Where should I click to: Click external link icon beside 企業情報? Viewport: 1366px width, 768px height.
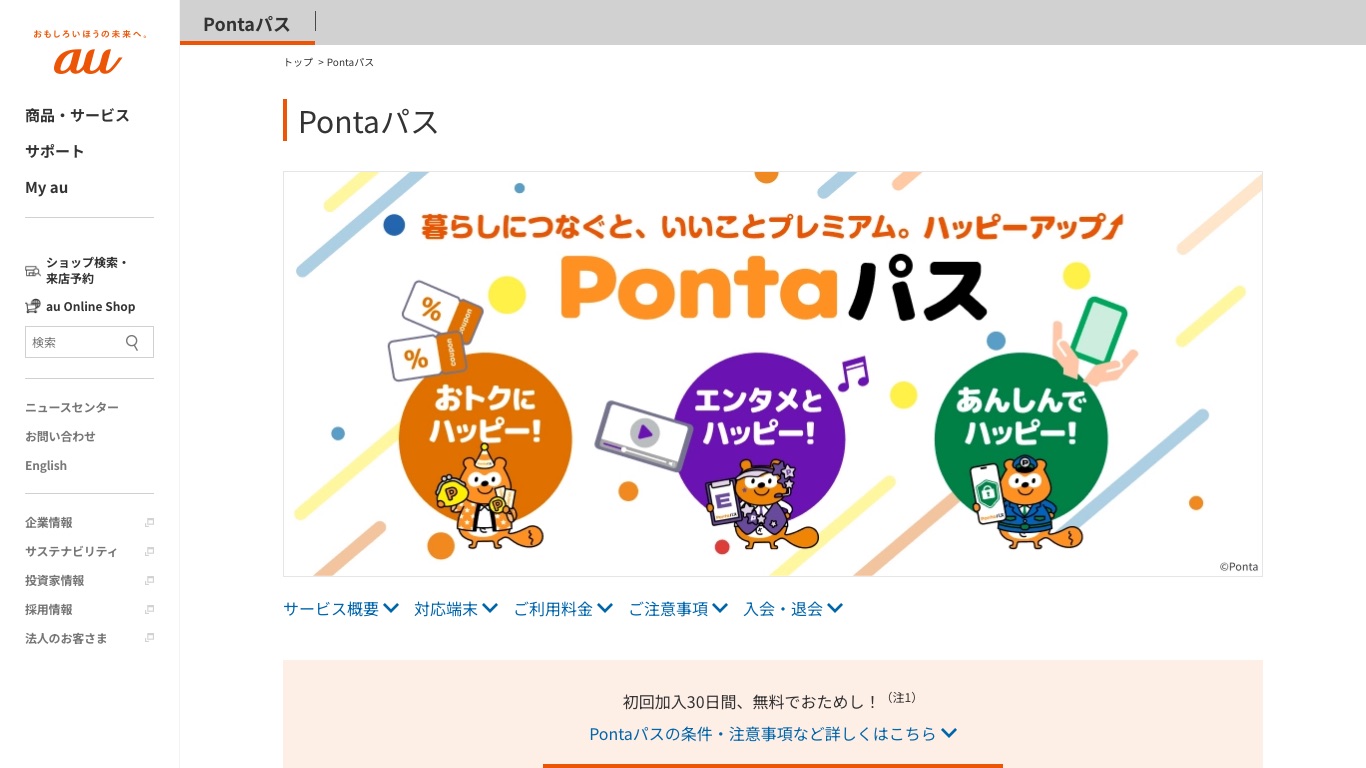coord(149,523)
